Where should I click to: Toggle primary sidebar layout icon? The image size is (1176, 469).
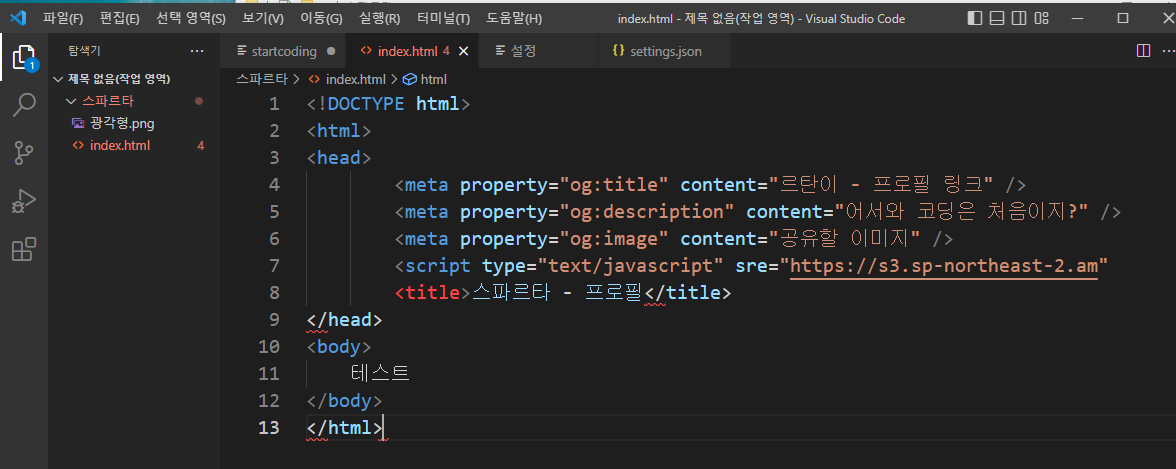(974, 18)
